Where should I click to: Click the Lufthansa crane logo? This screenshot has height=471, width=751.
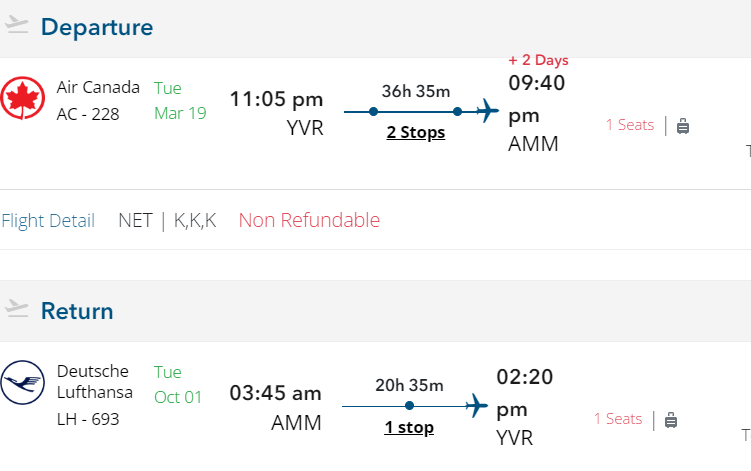[x=23, y=383]
